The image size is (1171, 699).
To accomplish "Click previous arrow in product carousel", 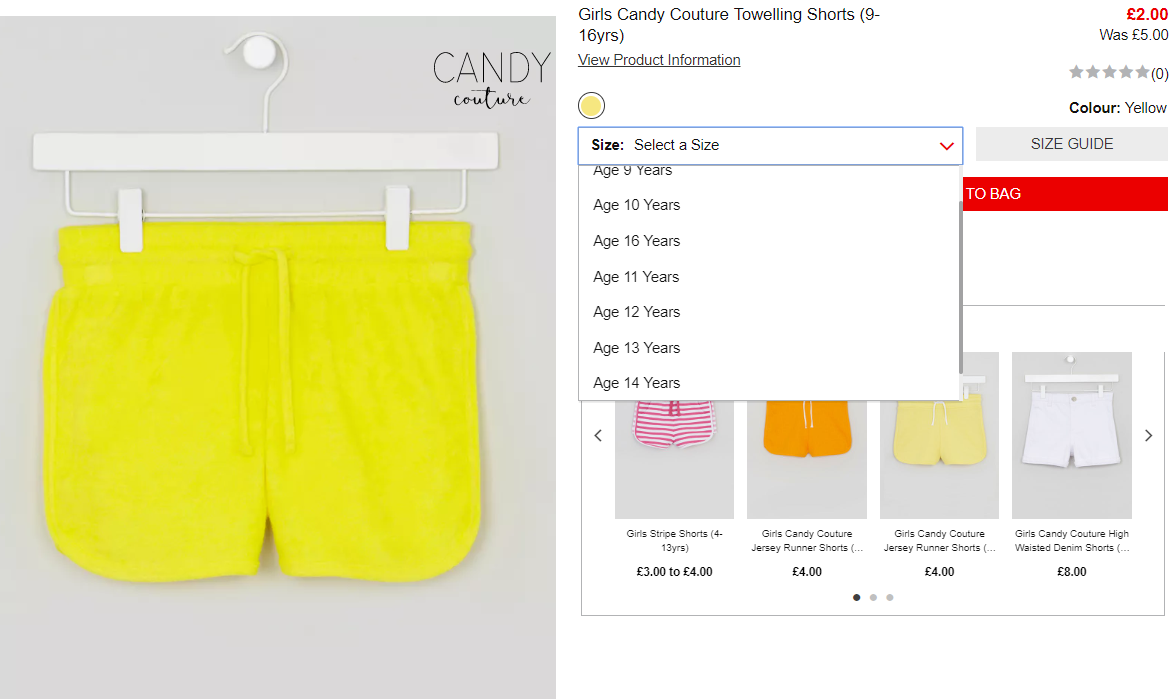I will point(597,435).
